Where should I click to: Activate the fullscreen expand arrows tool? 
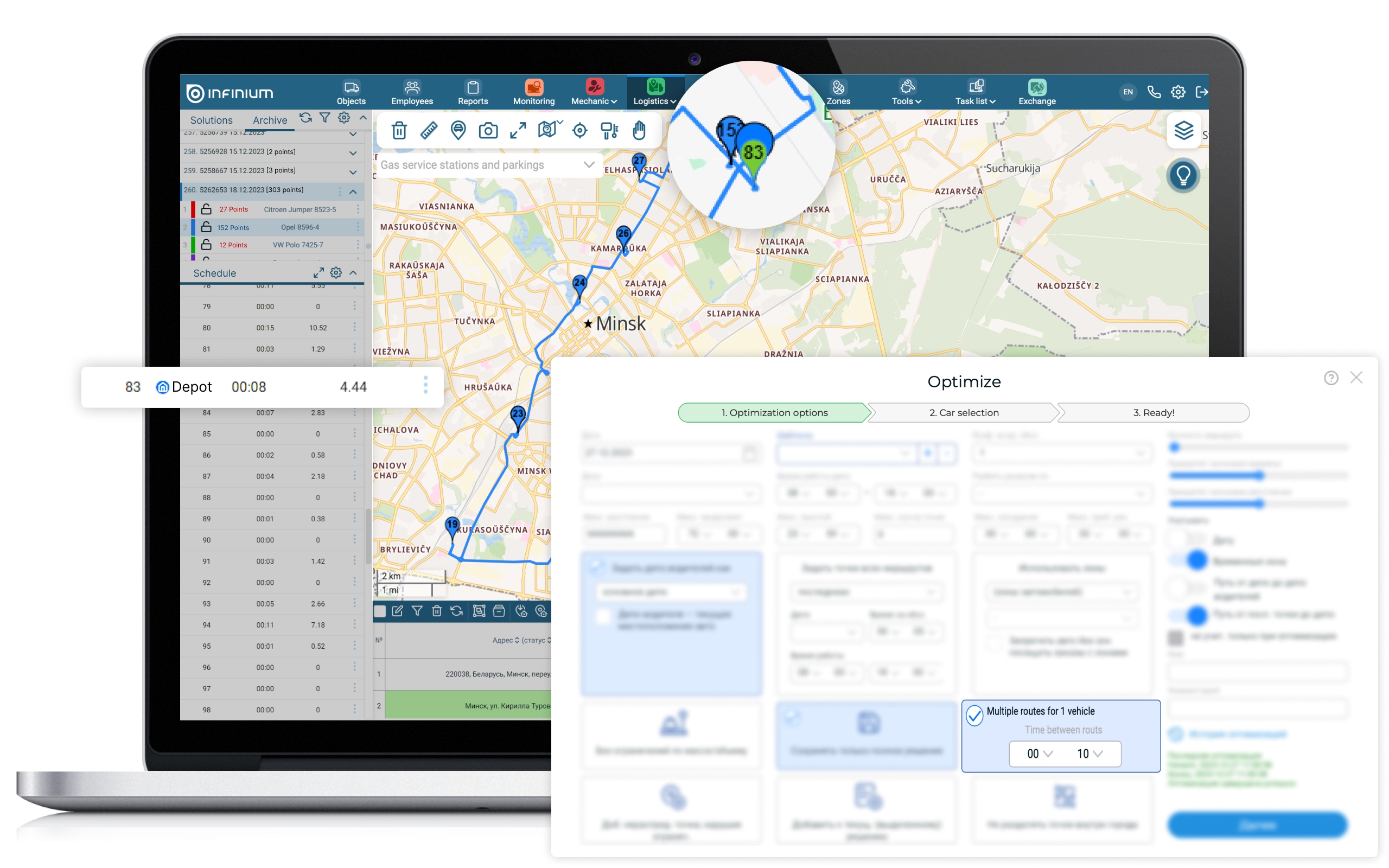click(518, 131)
